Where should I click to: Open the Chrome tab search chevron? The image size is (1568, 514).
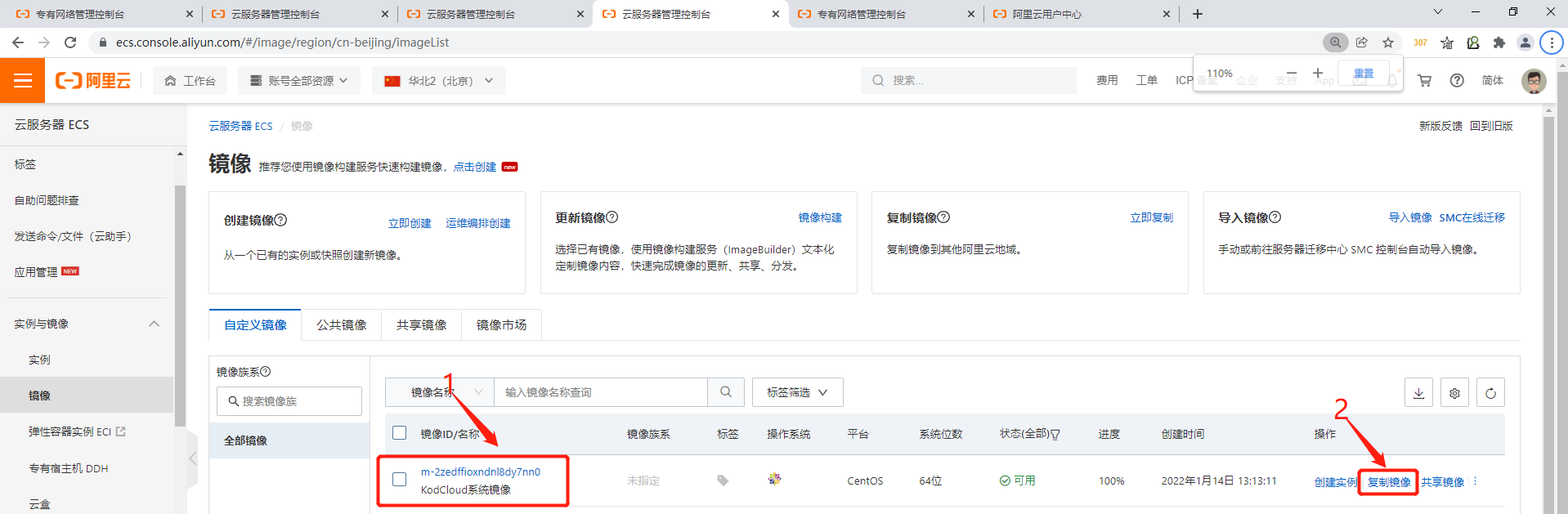coord(1438,11)
